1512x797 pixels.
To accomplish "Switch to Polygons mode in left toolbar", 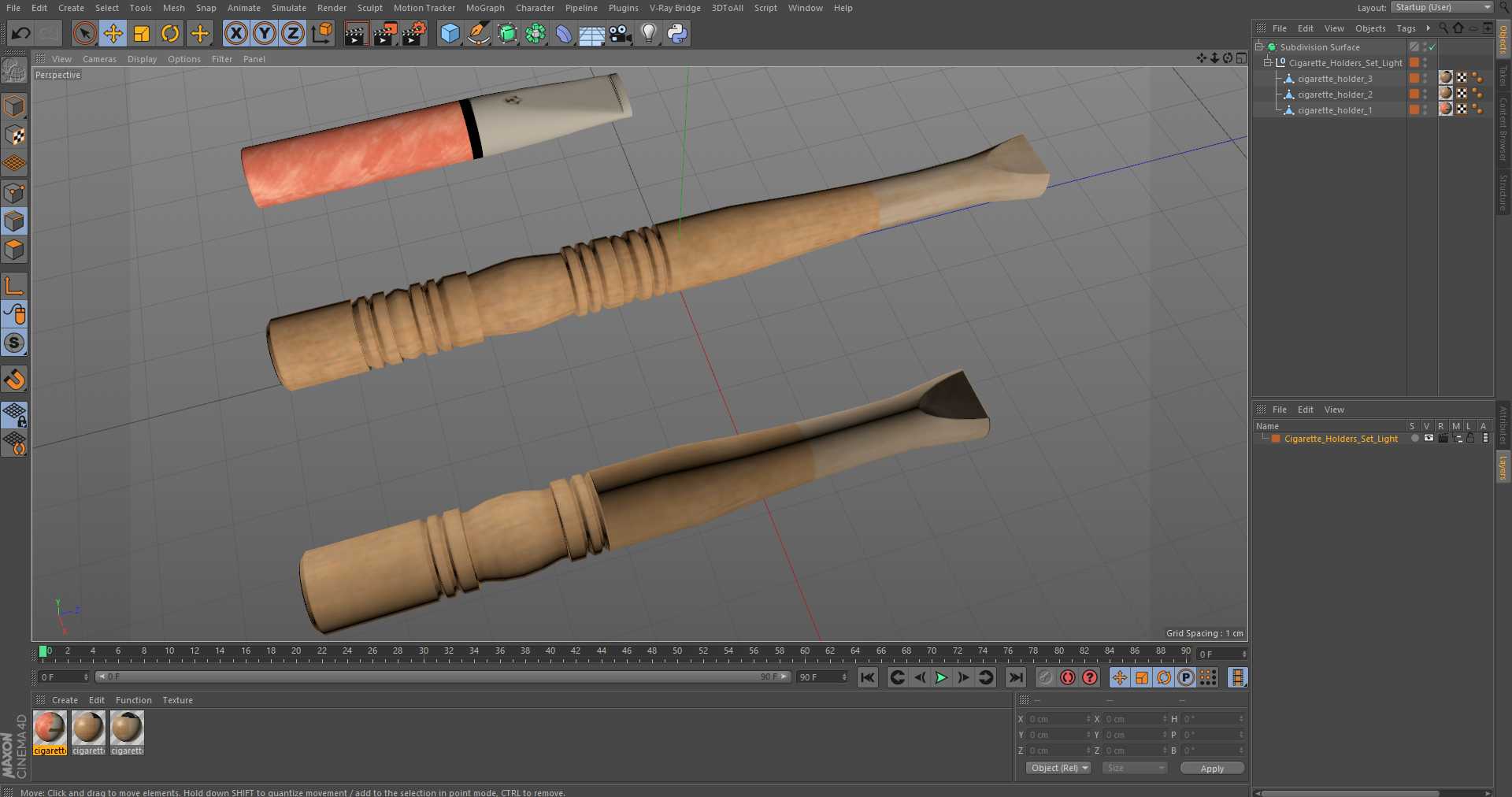I will (14, 250).
